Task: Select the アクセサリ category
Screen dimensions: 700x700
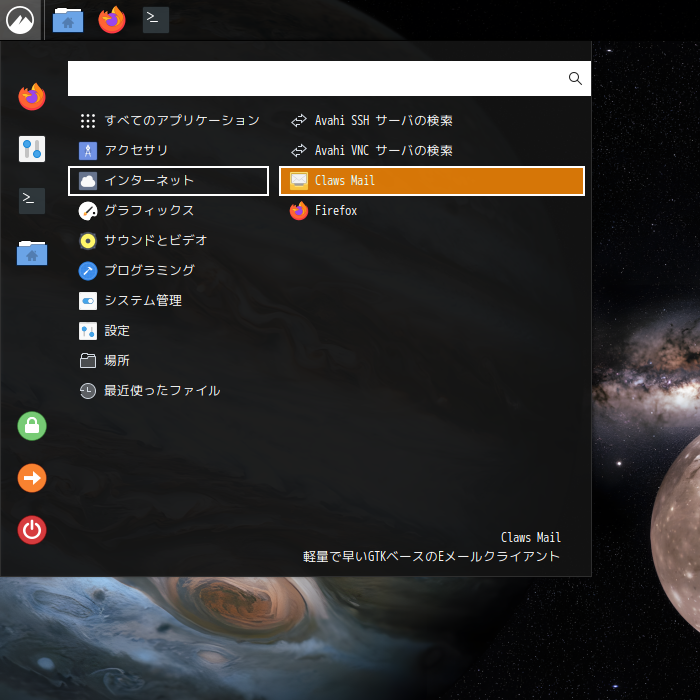Action: coord(168,150)
